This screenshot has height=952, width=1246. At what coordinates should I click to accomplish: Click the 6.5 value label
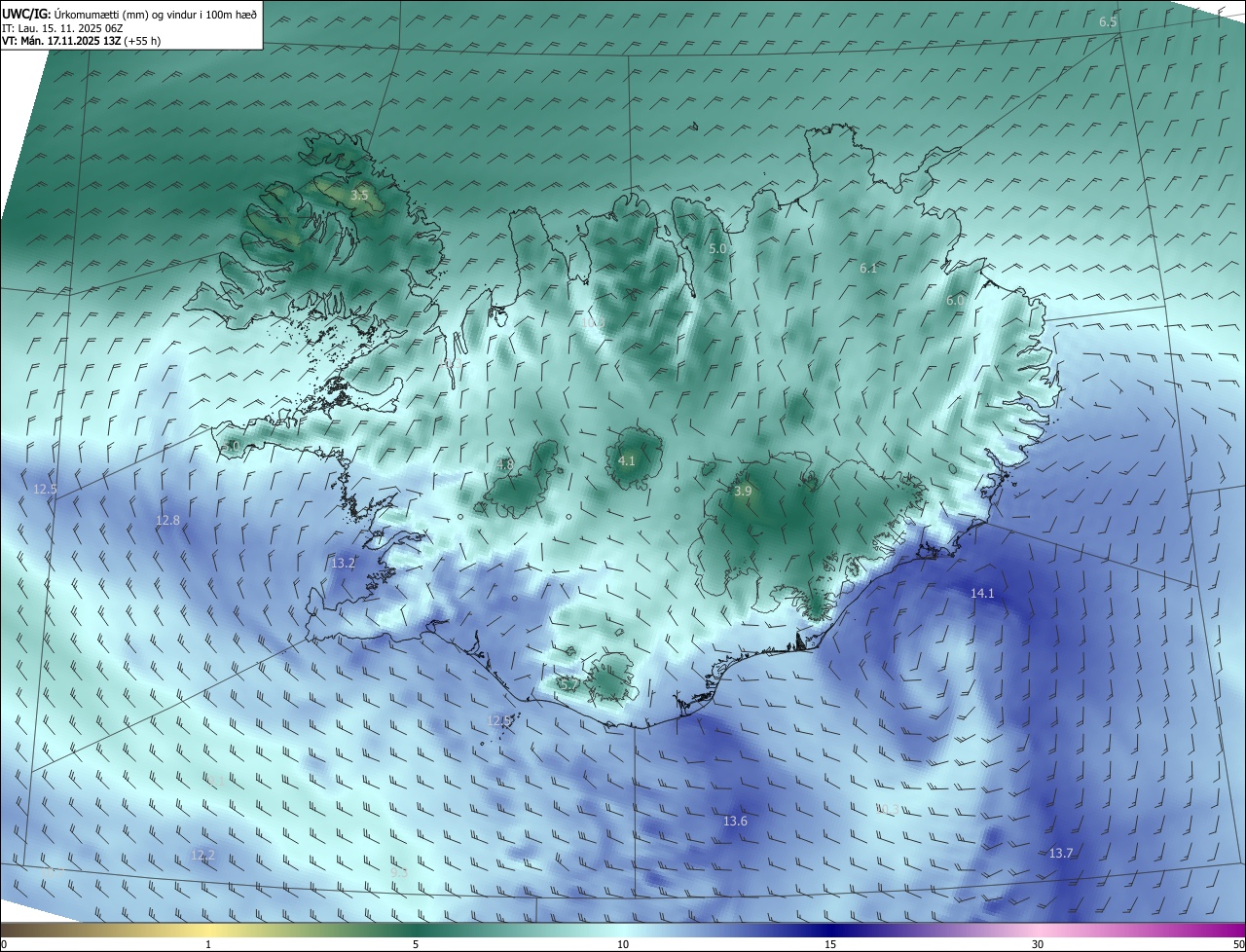click(1108, 22)
